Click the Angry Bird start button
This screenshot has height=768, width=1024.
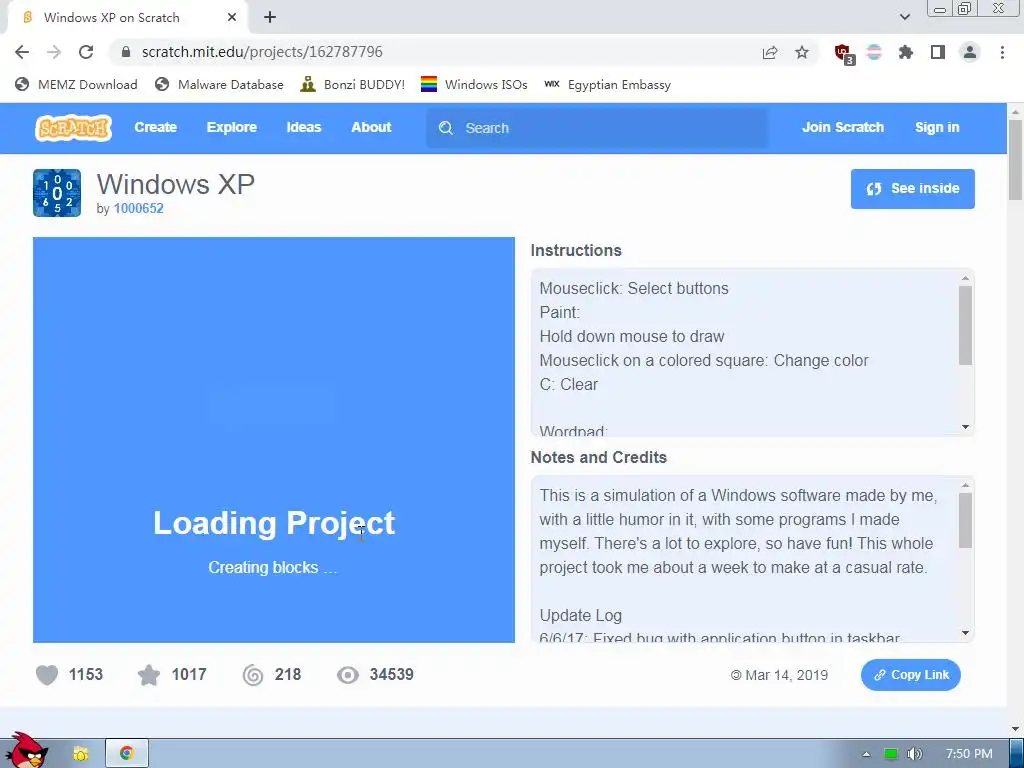26,750
